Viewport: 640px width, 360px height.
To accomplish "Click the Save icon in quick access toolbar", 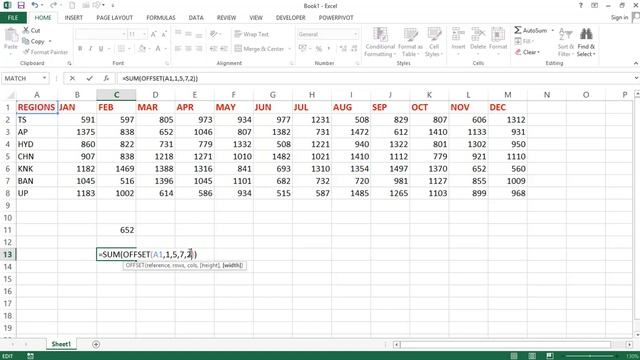I will [21, 5].
